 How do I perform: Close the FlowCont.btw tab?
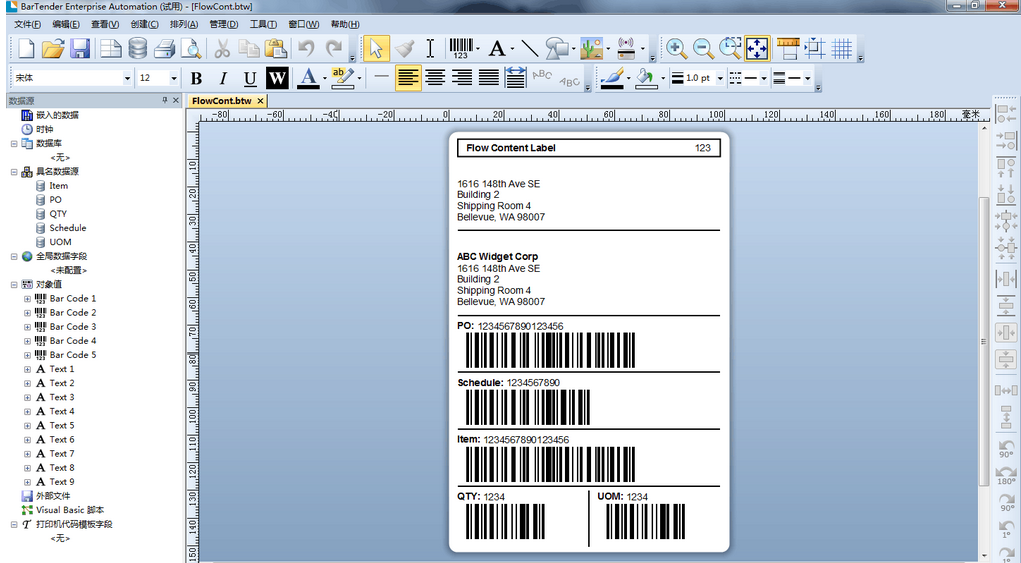[x=260, y=101]
